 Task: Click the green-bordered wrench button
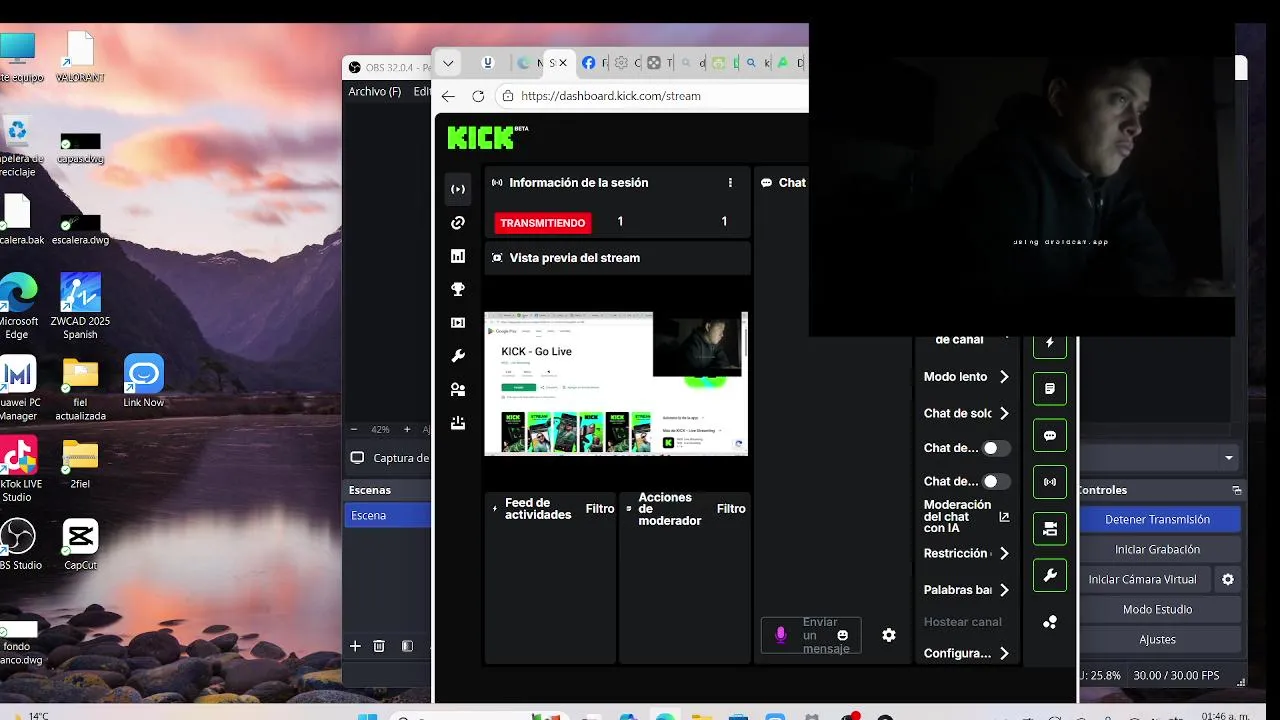coord(1050,575)
